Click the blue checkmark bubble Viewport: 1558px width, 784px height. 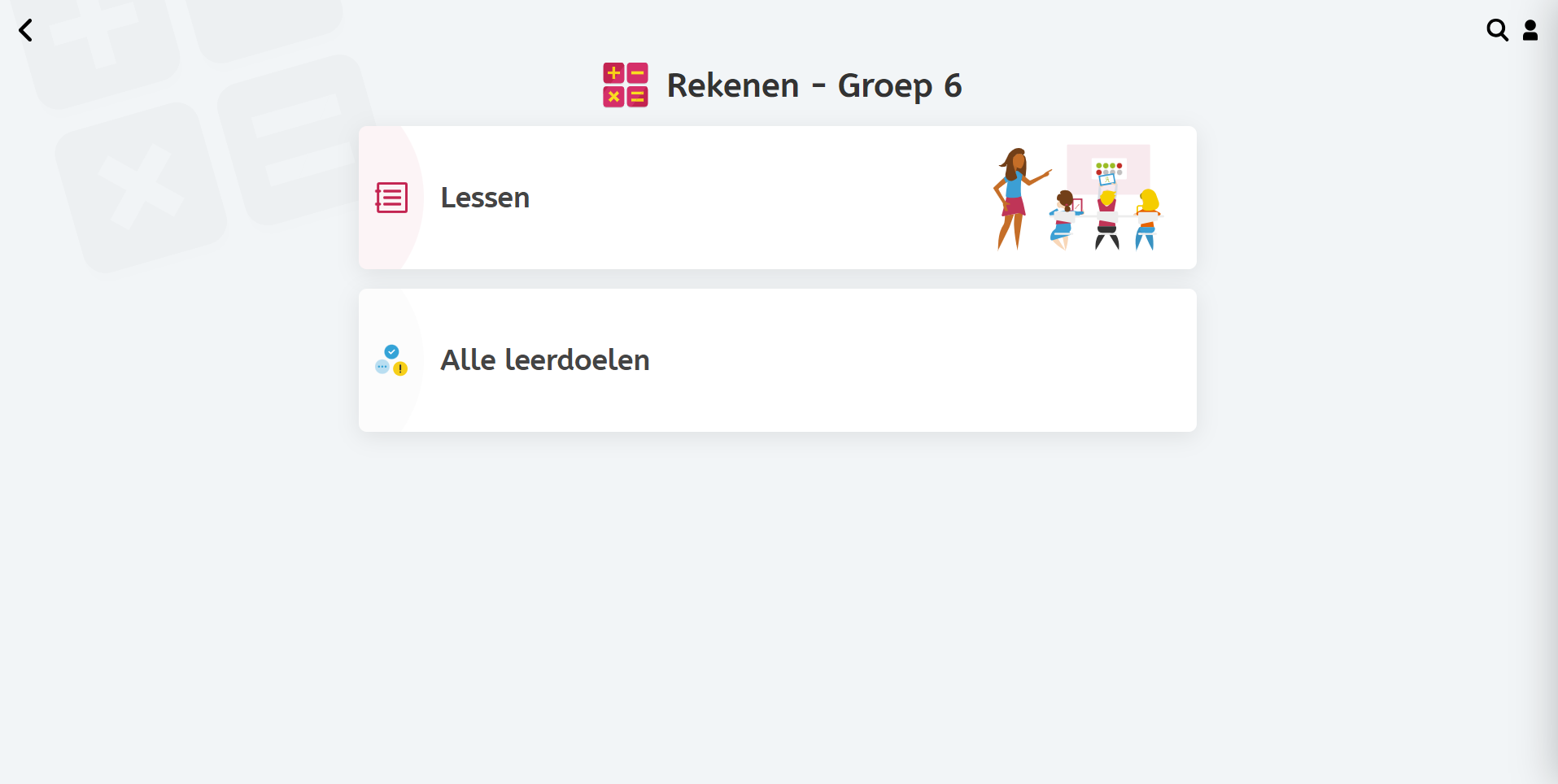[x=392, y=351]
